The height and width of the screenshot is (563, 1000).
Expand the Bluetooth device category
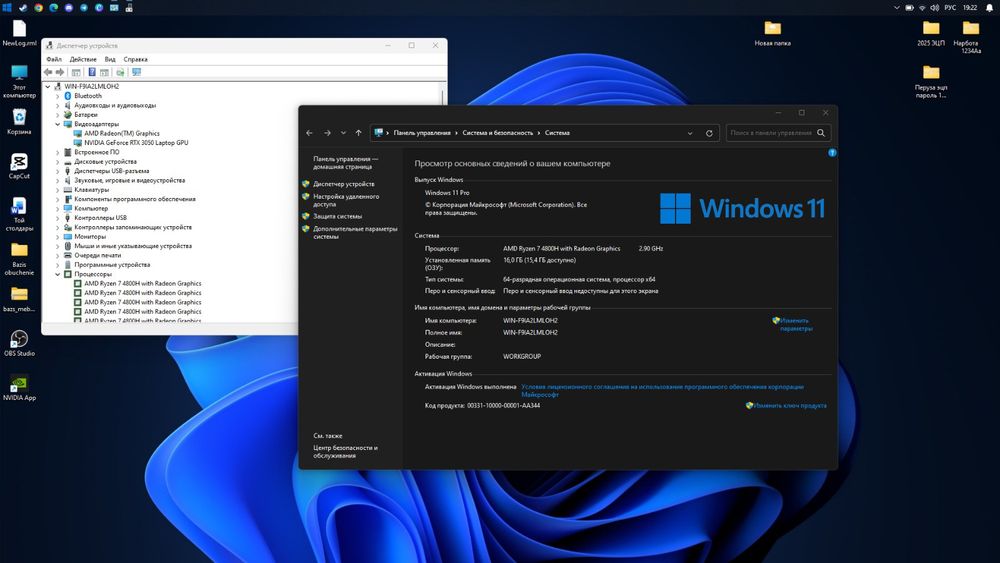[x=58, y=96]
